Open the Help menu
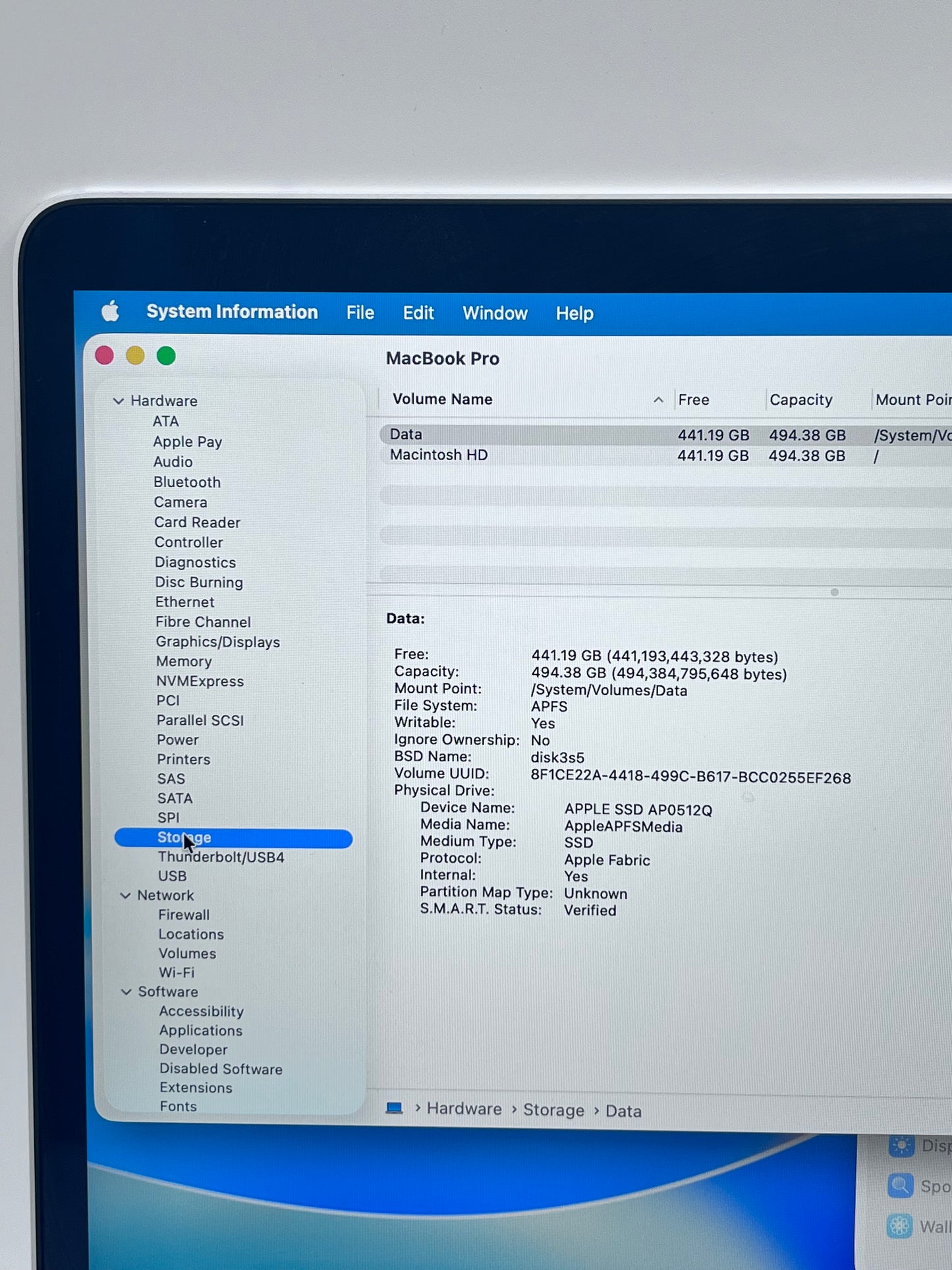The width and height of the screenshot is (952, 1270). tap(574, 313)
